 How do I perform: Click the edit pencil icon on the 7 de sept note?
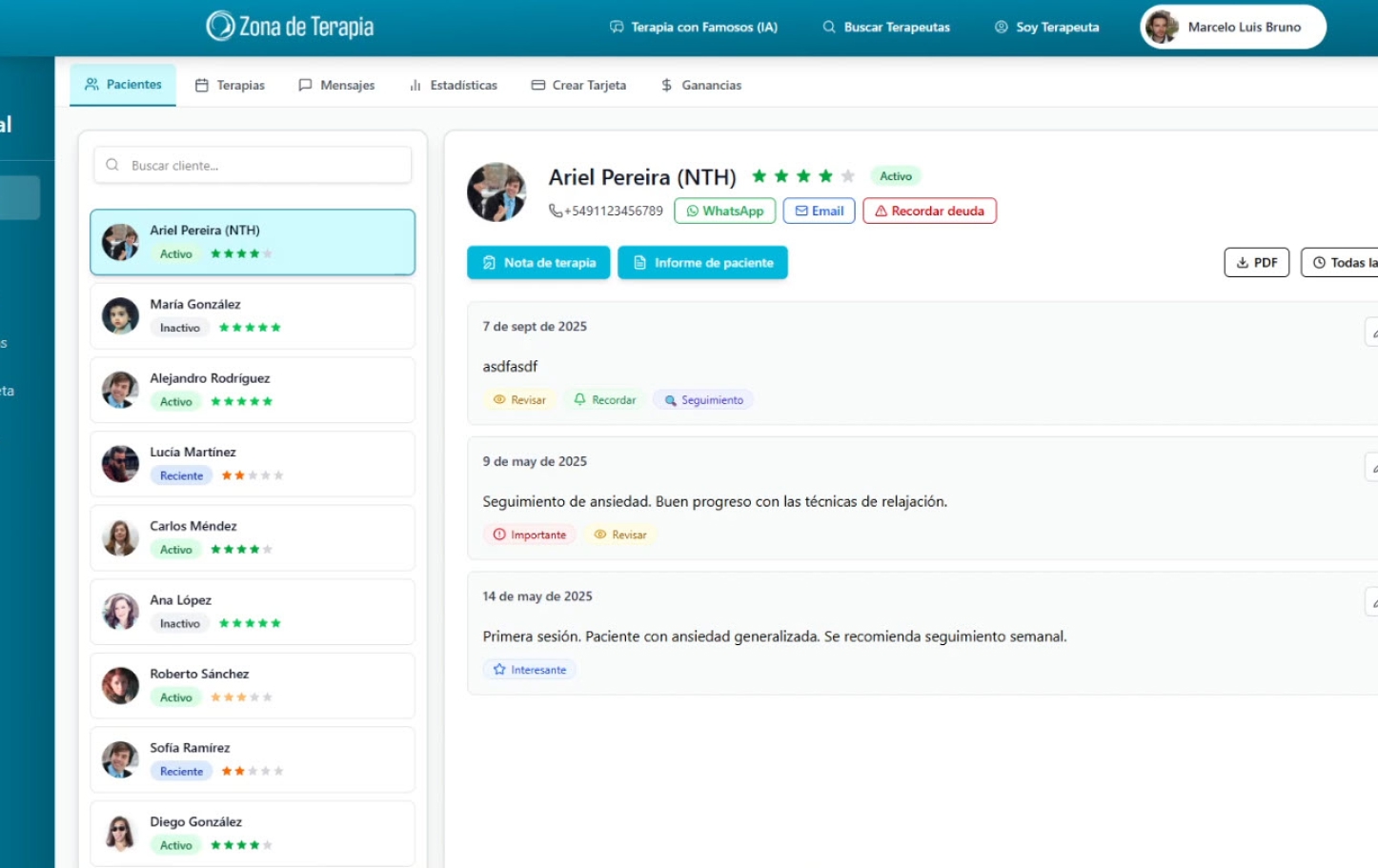point(1372,332)
